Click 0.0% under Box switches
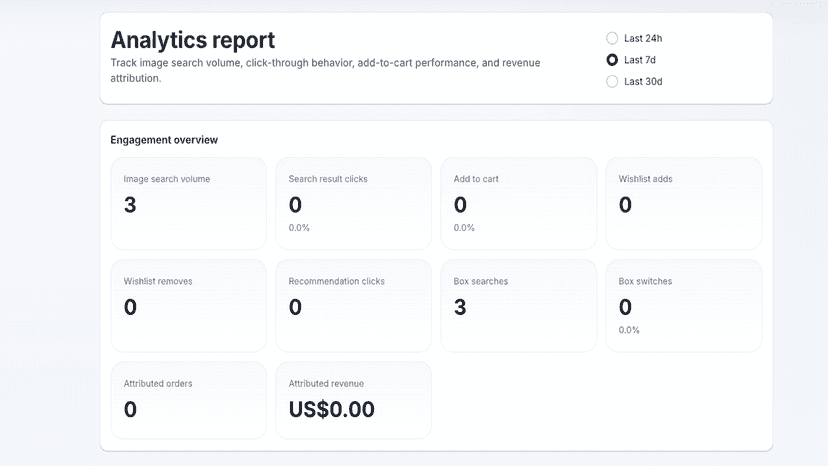The height and width of the screenshot is (466, 828). click(629, 330)
